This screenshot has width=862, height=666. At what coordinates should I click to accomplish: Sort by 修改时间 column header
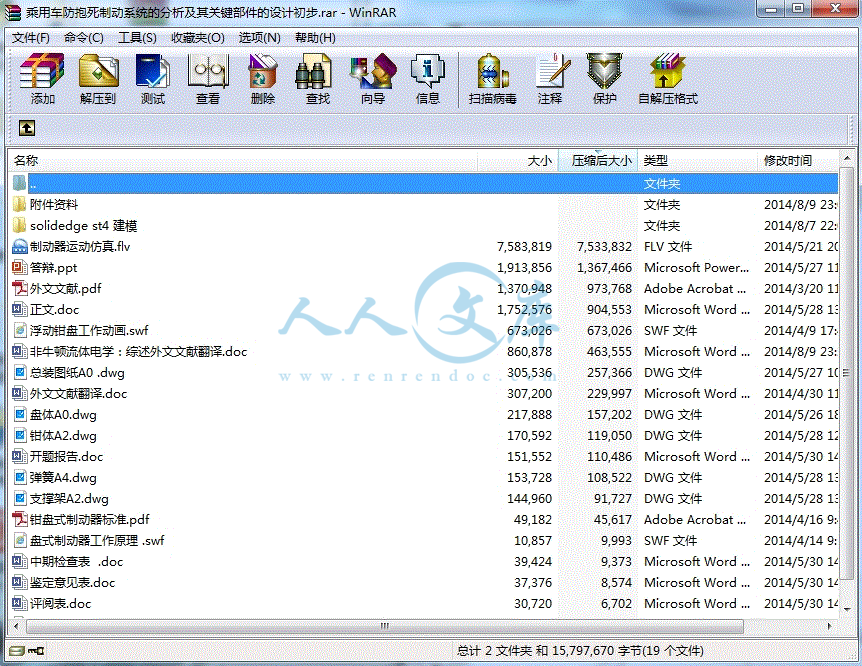(798, 161)
